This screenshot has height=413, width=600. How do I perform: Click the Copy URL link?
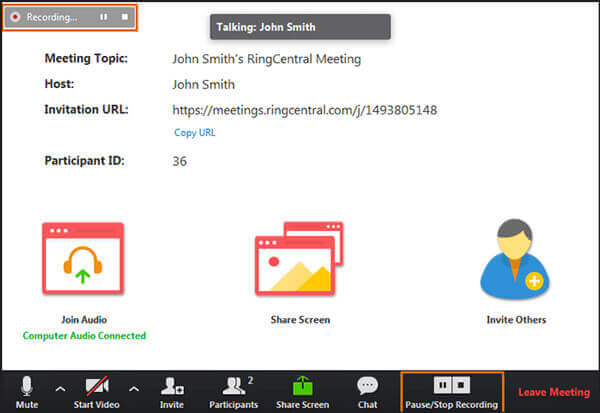195,132
